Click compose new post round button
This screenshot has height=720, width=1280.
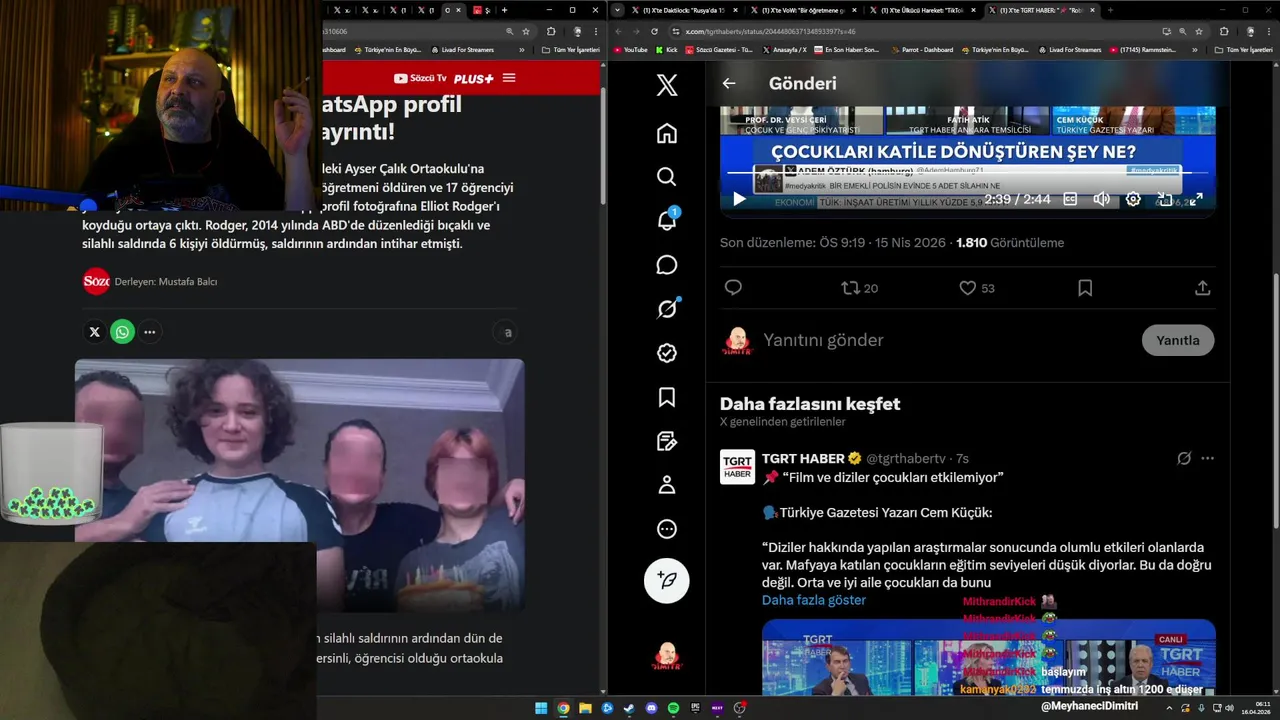coord(667,580)
